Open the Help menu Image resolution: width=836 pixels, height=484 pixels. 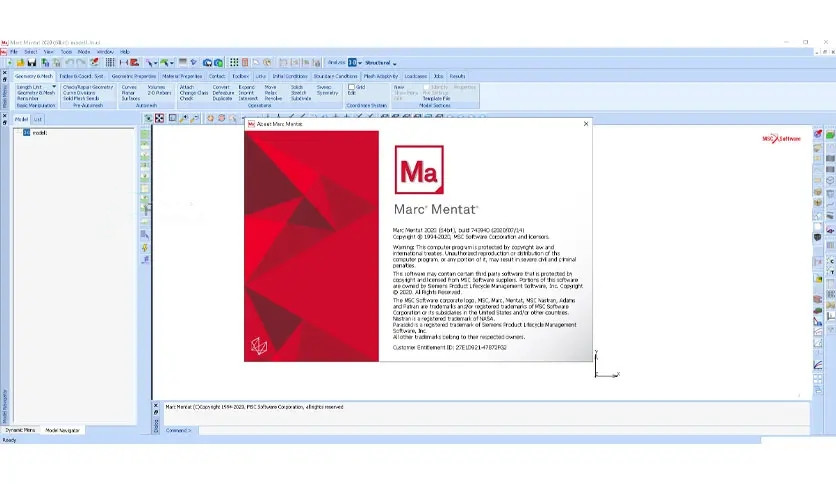[125, 52]
